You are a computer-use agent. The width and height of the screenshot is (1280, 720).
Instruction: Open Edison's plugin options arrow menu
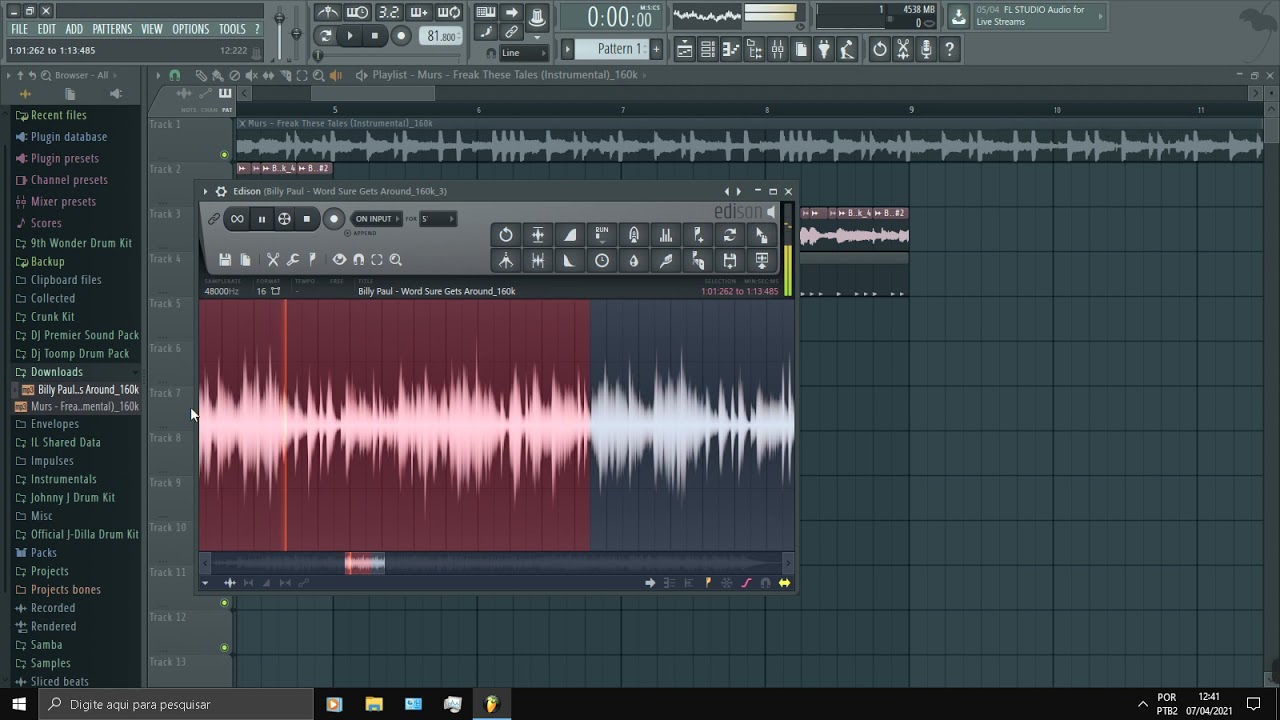[205, 191]
